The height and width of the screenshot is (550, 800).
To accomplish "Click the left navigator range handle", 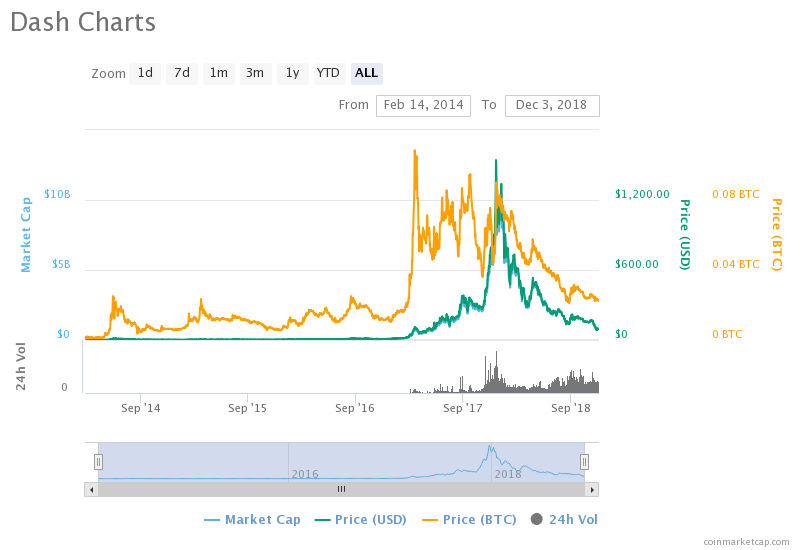I will click(98, 461).
